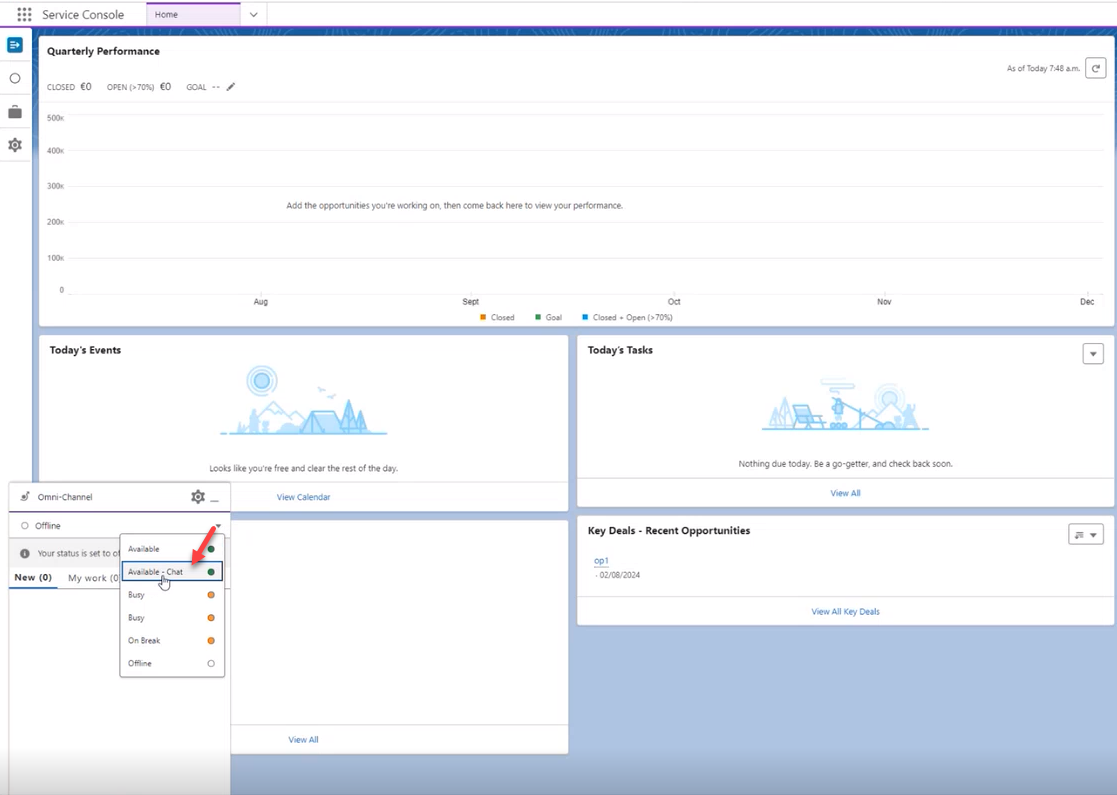Select the Available status option
The image size is (1117, 795).
[143, 548]
